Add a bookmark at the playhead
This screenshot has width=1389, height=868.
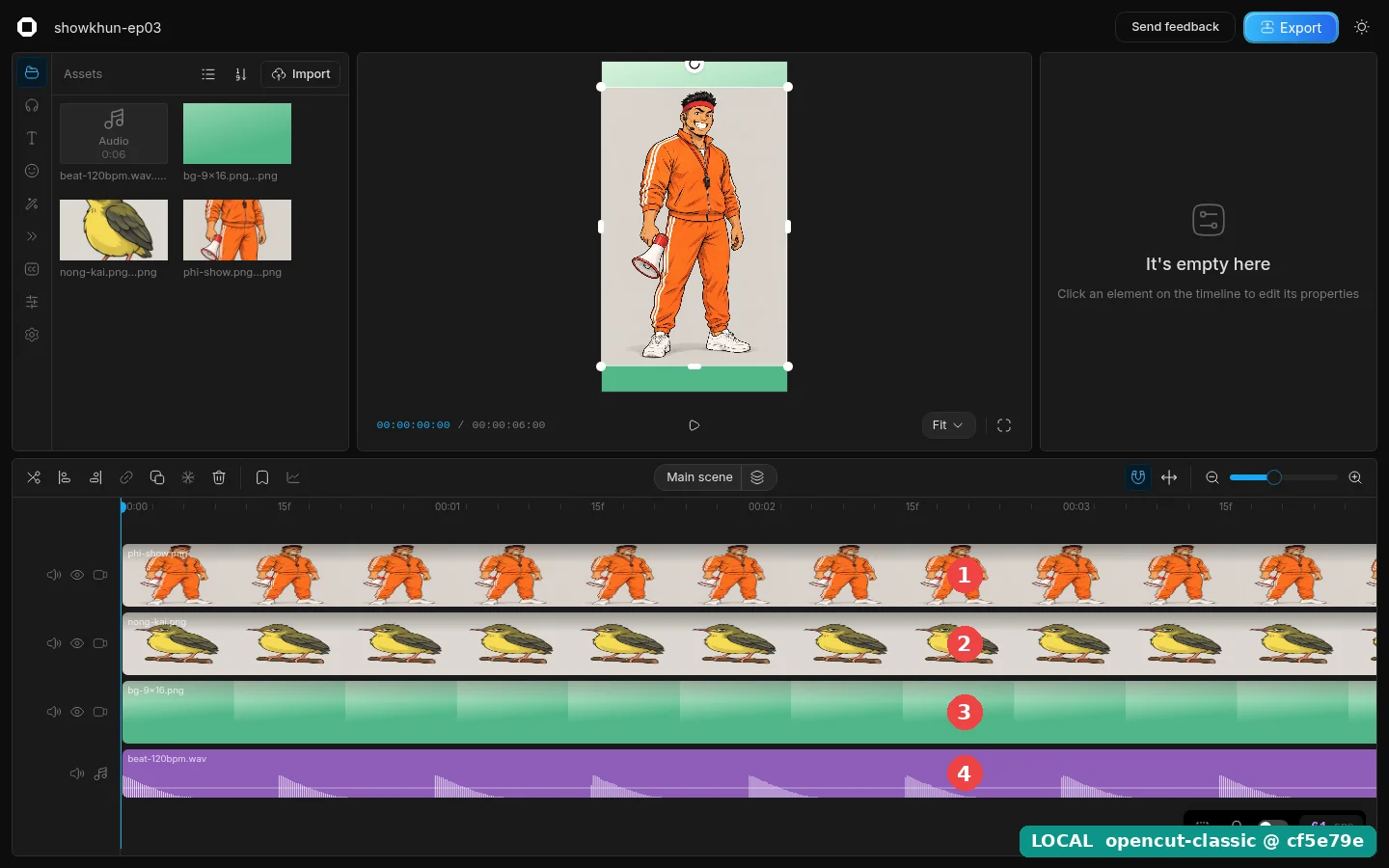262,477
